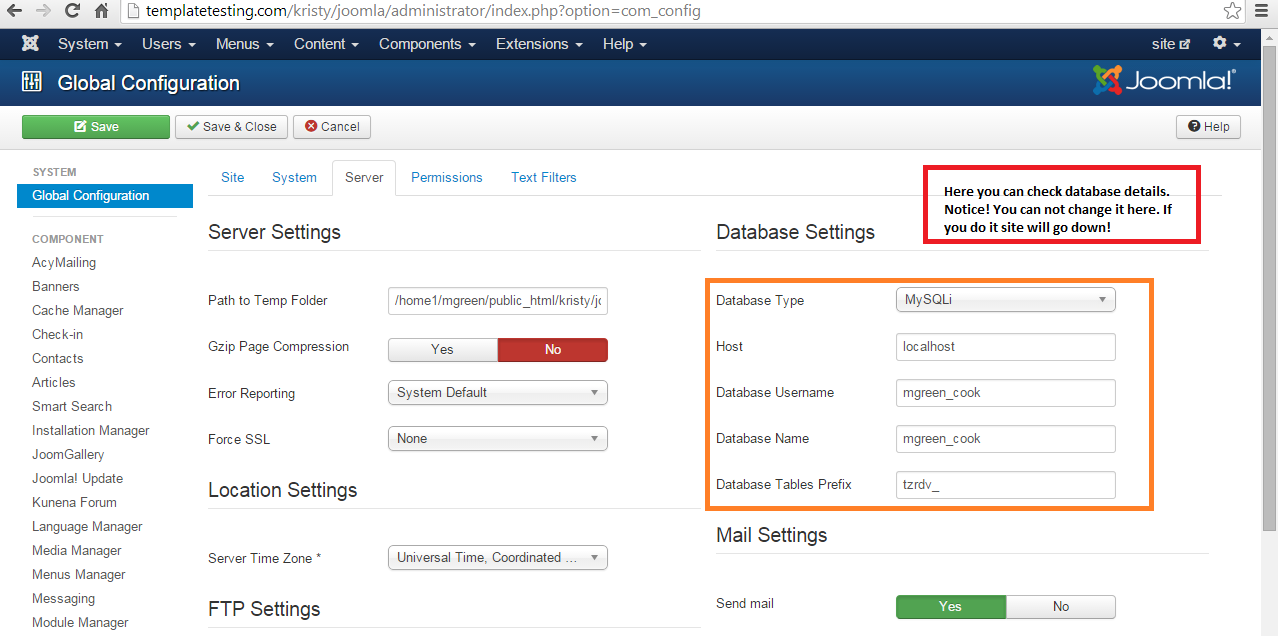Click the Path to Temp Folder field
1278x636 pixels.
coord(497,300)
